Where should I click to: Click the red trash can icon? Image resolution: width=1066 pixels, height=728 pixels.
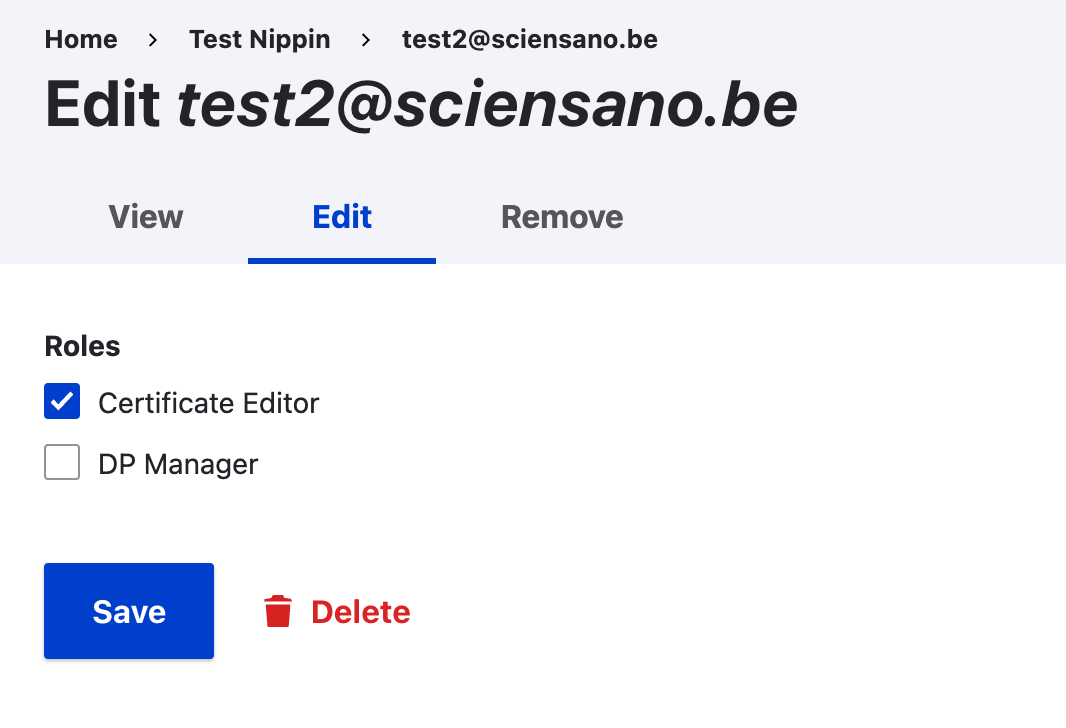(x=278, y=611)
